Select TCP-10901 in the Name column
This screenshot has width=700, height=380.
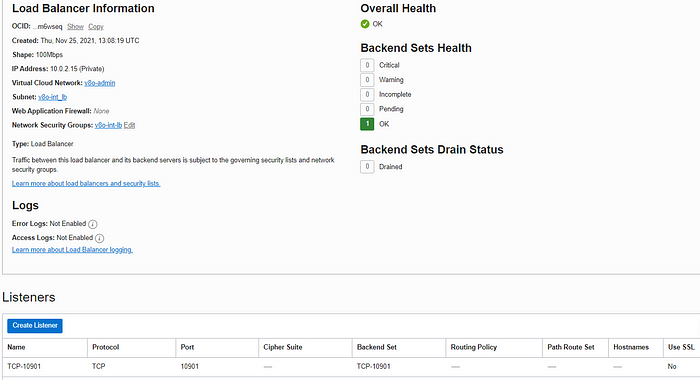(24, 367)
